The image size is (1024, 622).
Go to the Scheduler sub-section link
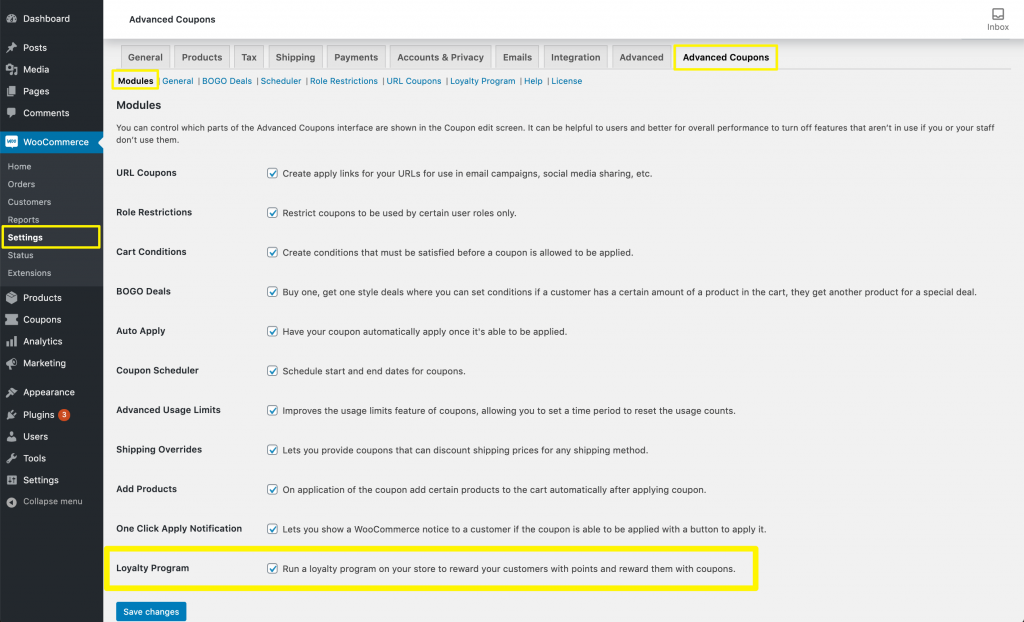(281, 81)
